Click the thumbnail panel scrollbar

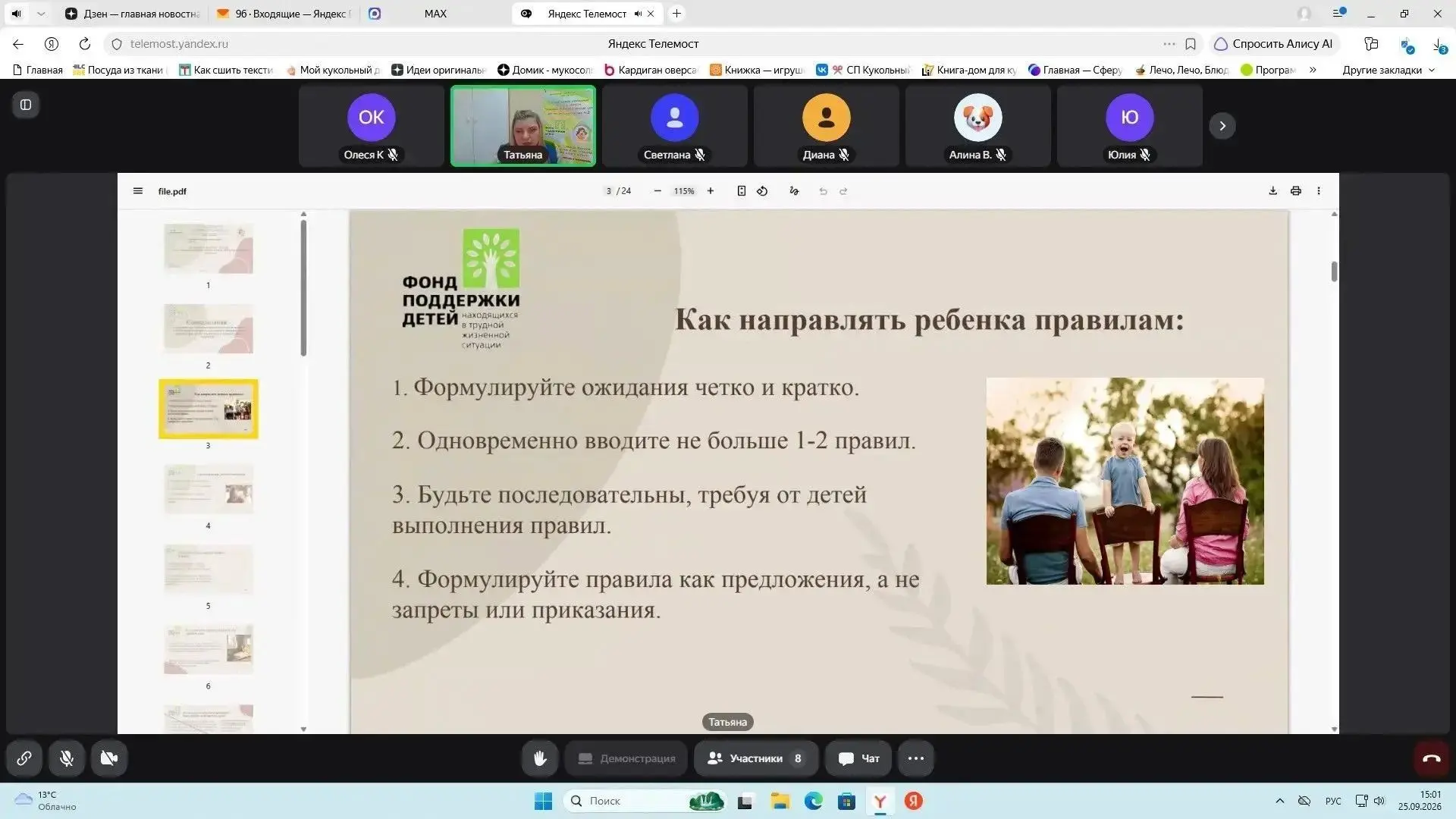click(303, 288)
